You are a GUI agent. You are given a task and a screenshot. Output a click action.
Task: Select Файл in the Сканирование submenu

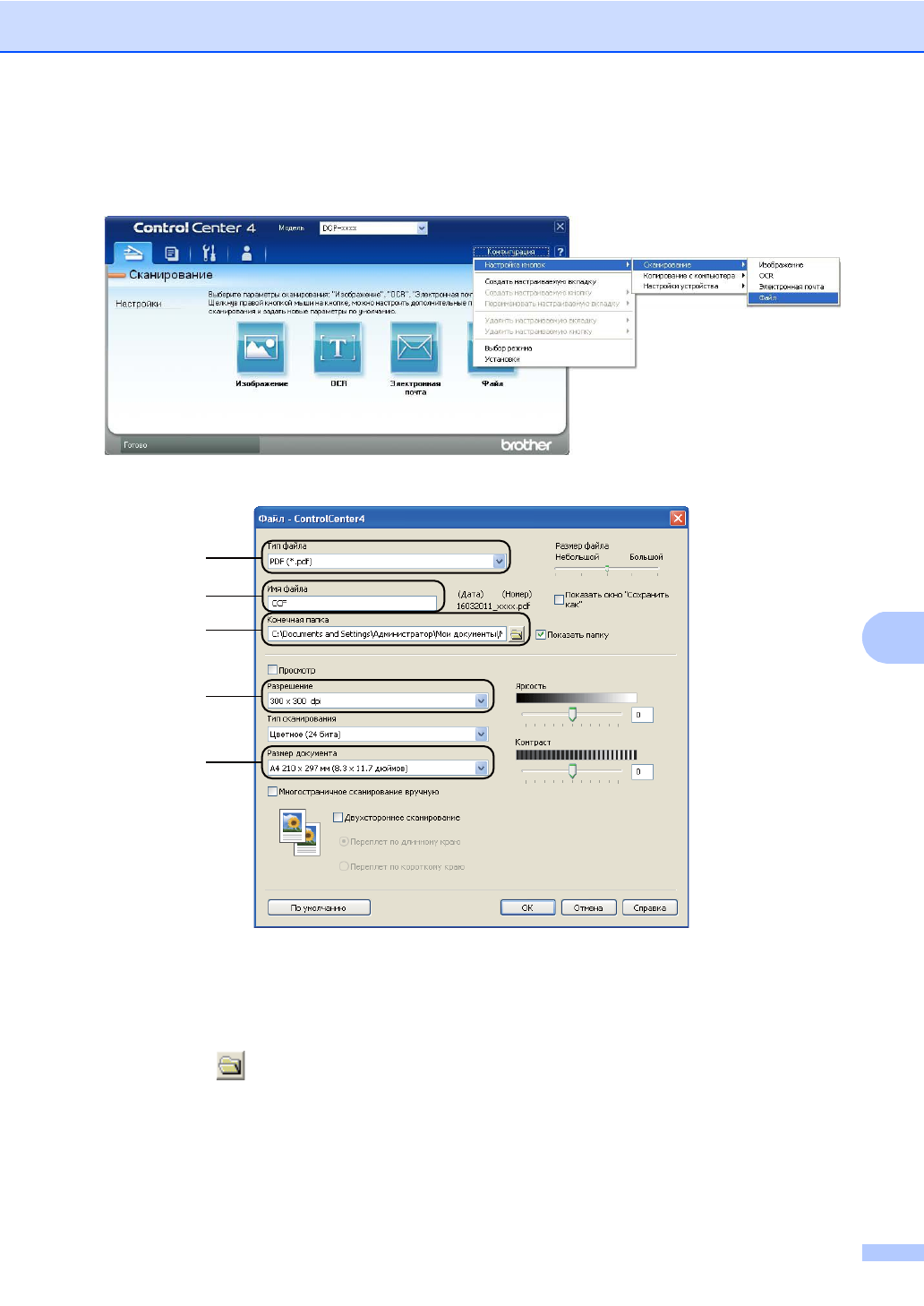(792, 298)
